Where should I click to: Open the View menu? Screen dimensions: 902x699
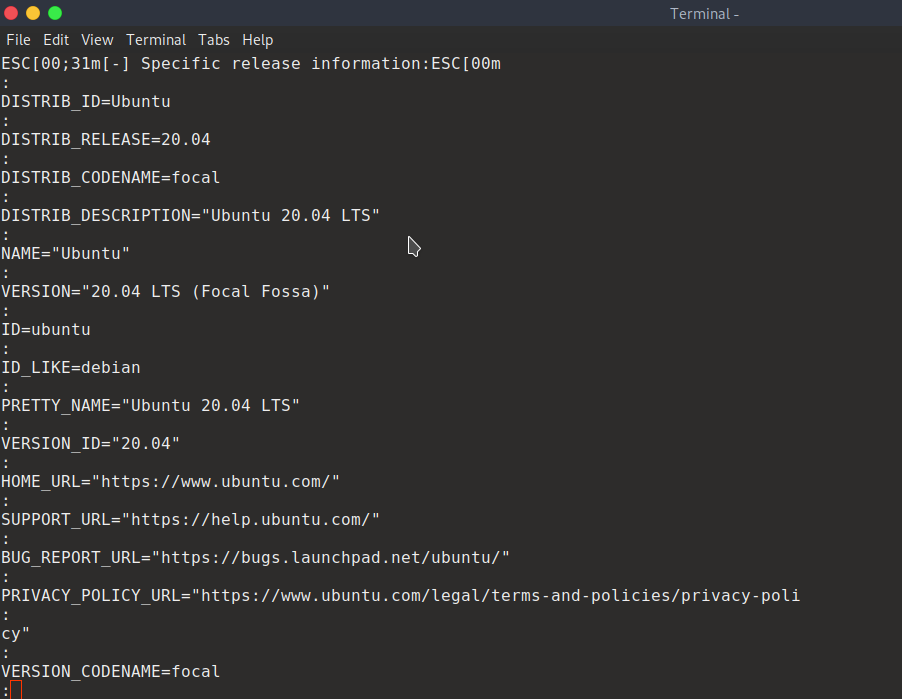(97, 40)
